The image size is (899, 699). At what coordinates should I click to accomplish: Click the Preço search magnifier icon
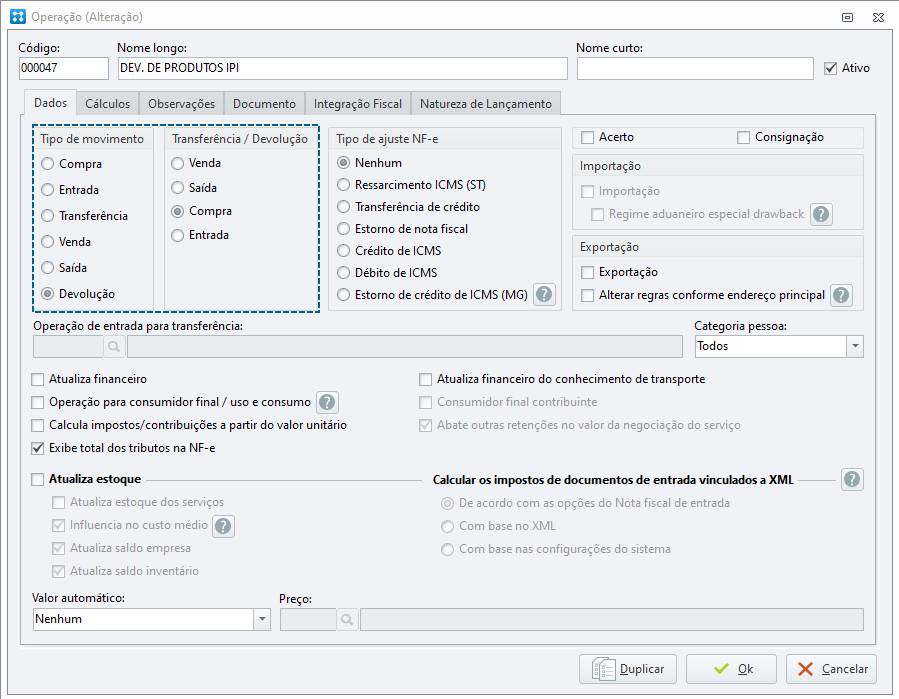[347, 619]
